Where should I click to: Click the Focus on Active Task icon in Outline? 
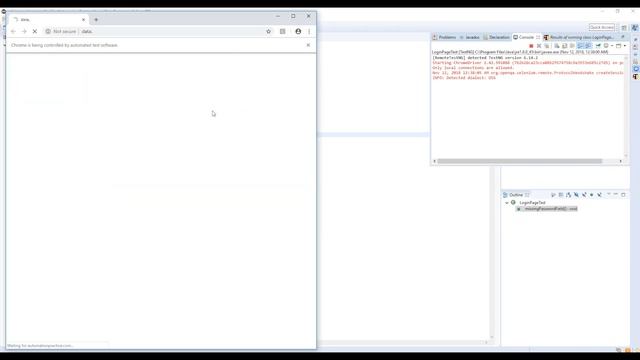click(553, 195)
